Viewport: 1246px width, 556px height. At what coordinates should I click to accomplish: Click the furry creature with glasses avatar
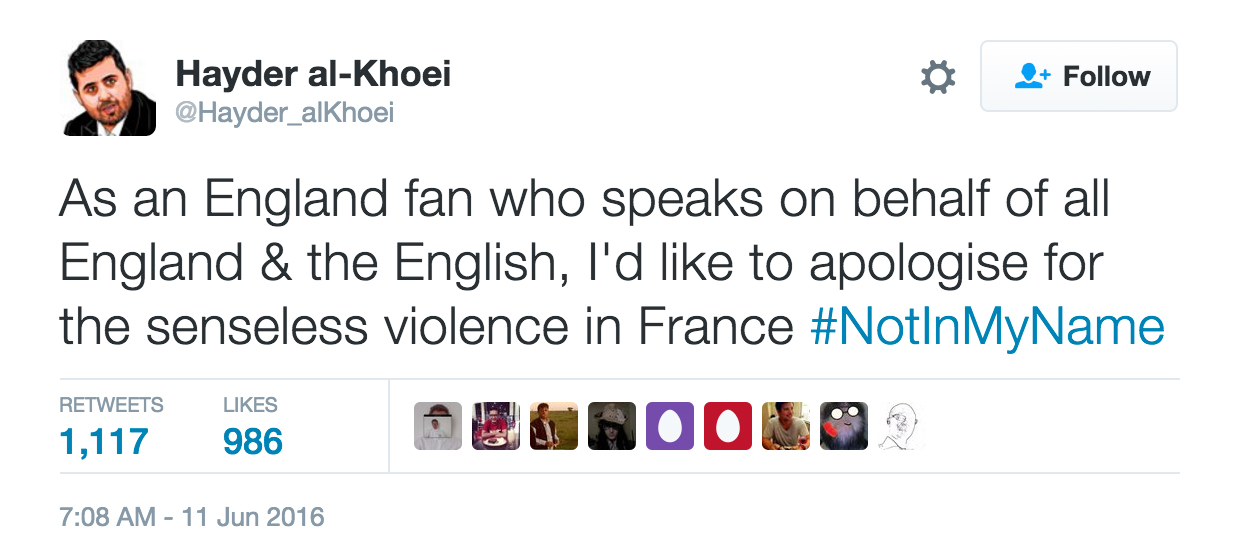coord(844,426)
